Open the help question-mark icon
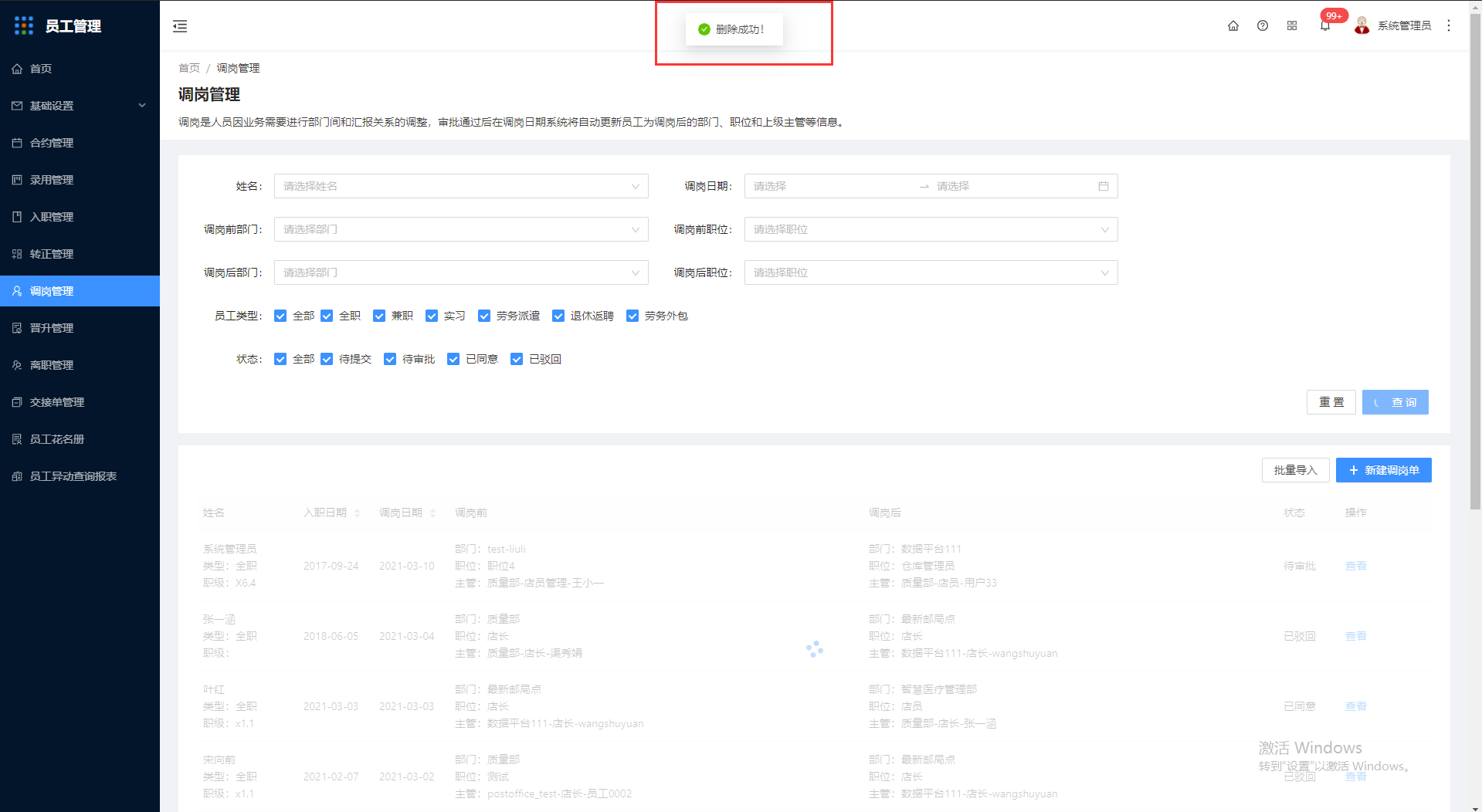 click(x=1263, y=25)
